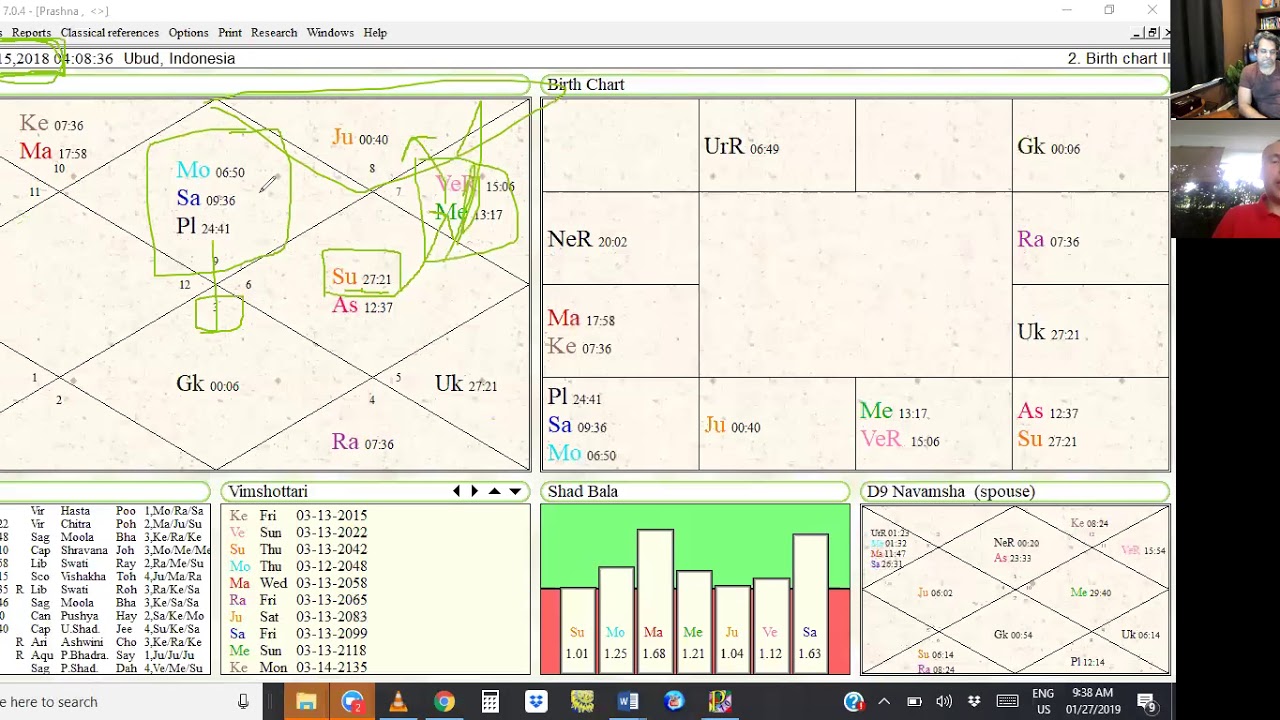Click the D9 Navamsha (spouse) panel title
This screenshot has width=1280, height=720.
[951, 491]
